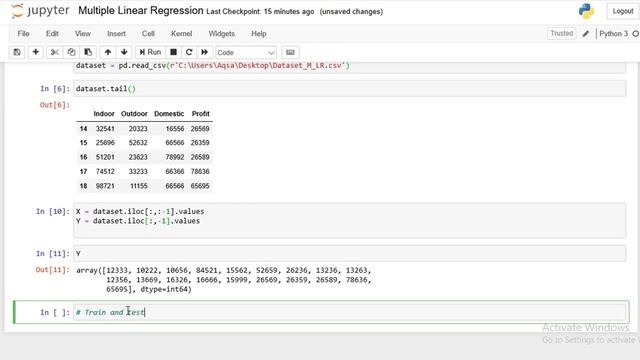Save and checkpoint the notebook
The image size is (640, 360).
point(17,52)
